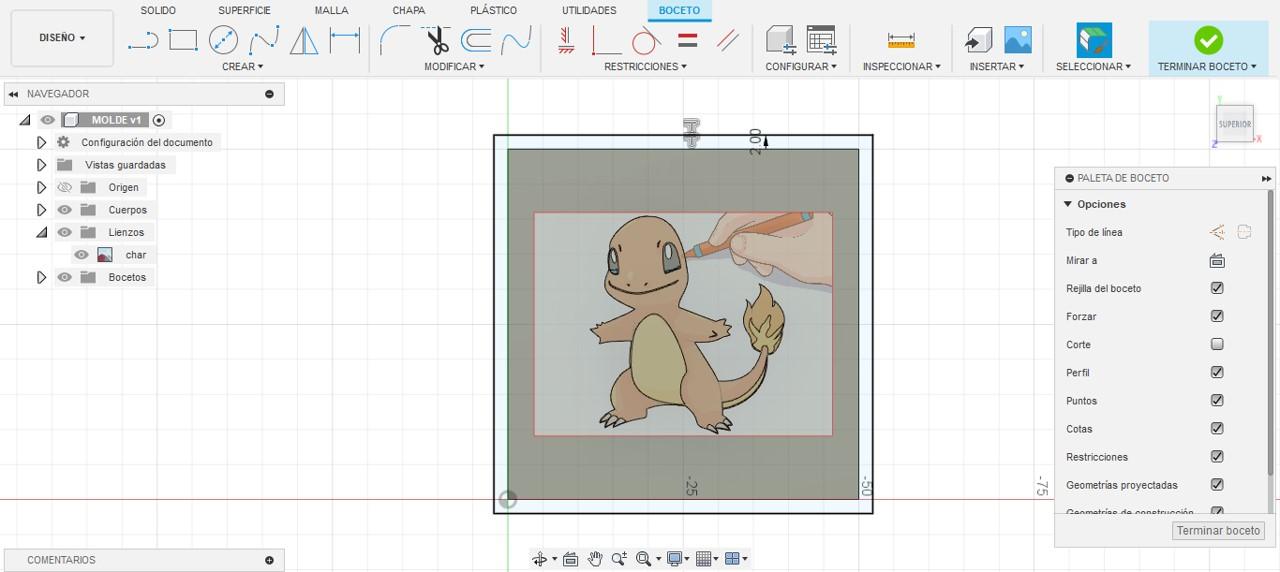Viewport: 1280px width, 572px height.
Task: Hide the char canvas with eye icon
Action: pyautogui.click(x=82, y=255)
